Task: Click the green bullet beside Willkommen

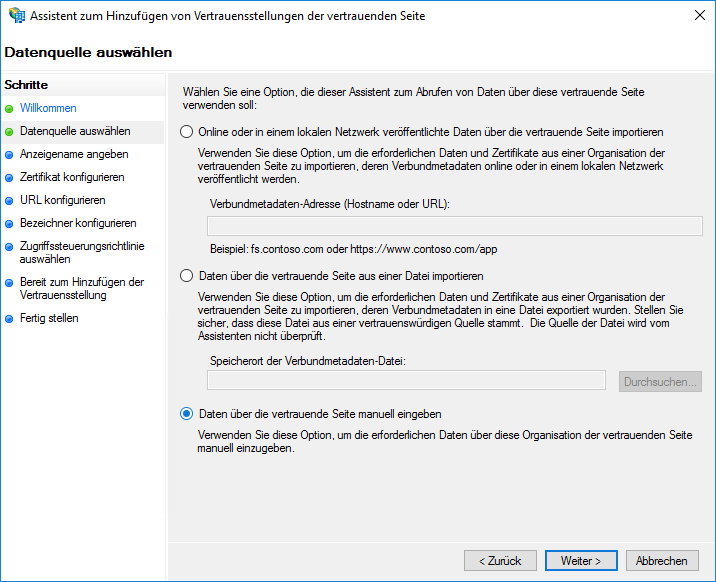Action: [x=10, y=108]
